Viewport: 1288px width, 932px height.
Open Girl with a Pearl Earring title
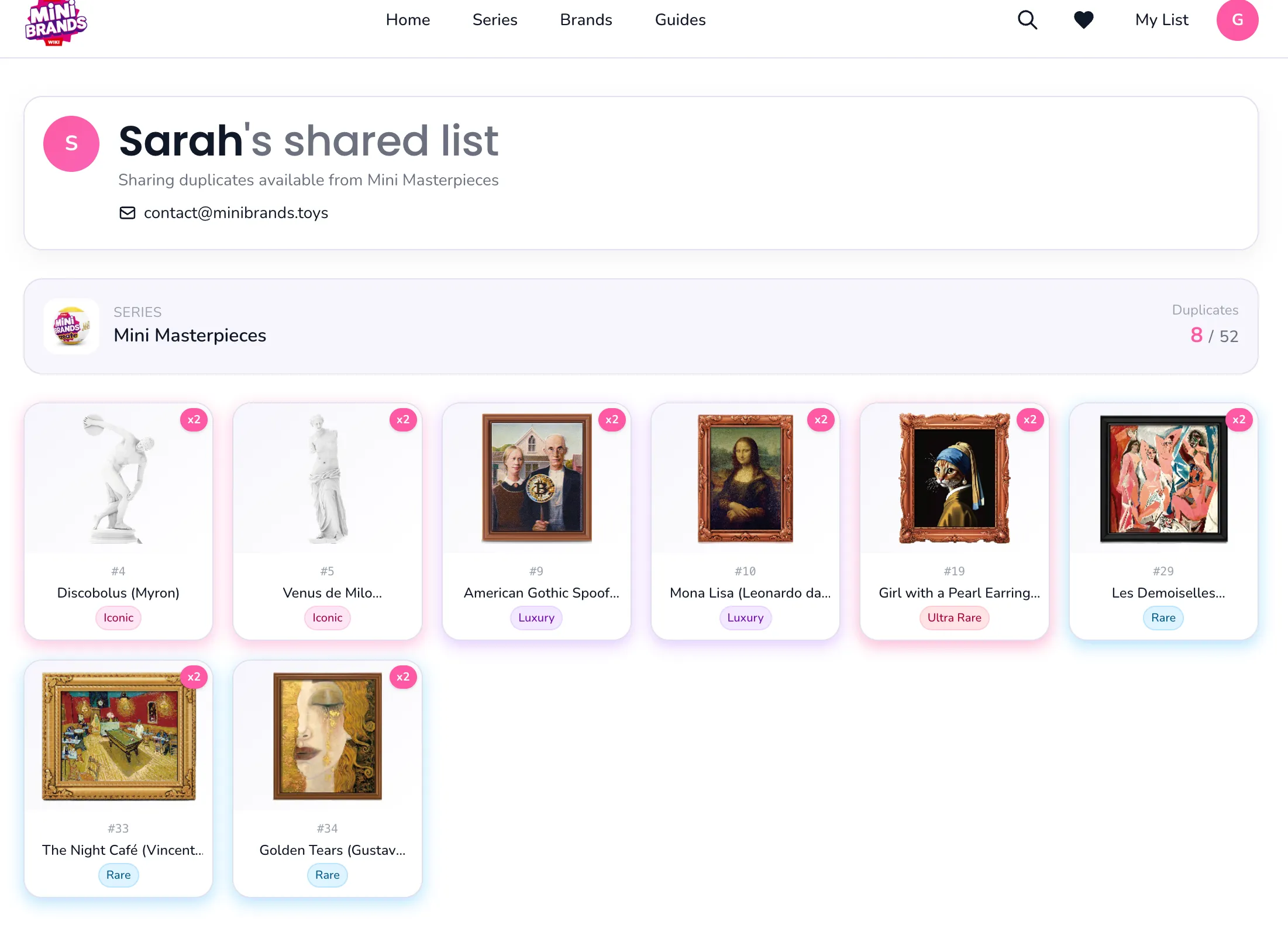[x=959, y=593]
